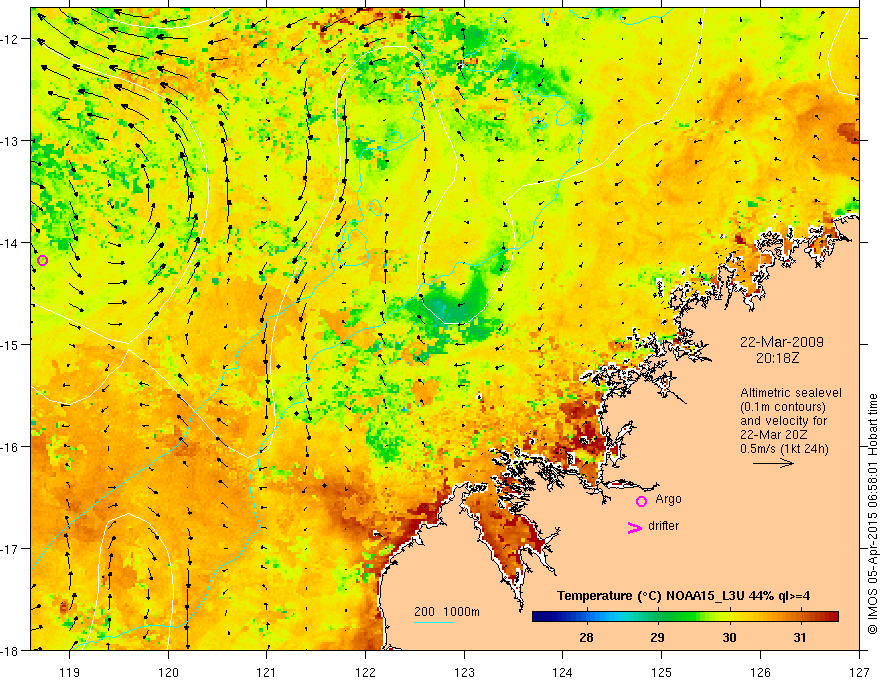Click the "22-Mar-2009" date text
This screenshot has height=680, width=880.
[782, 342]
